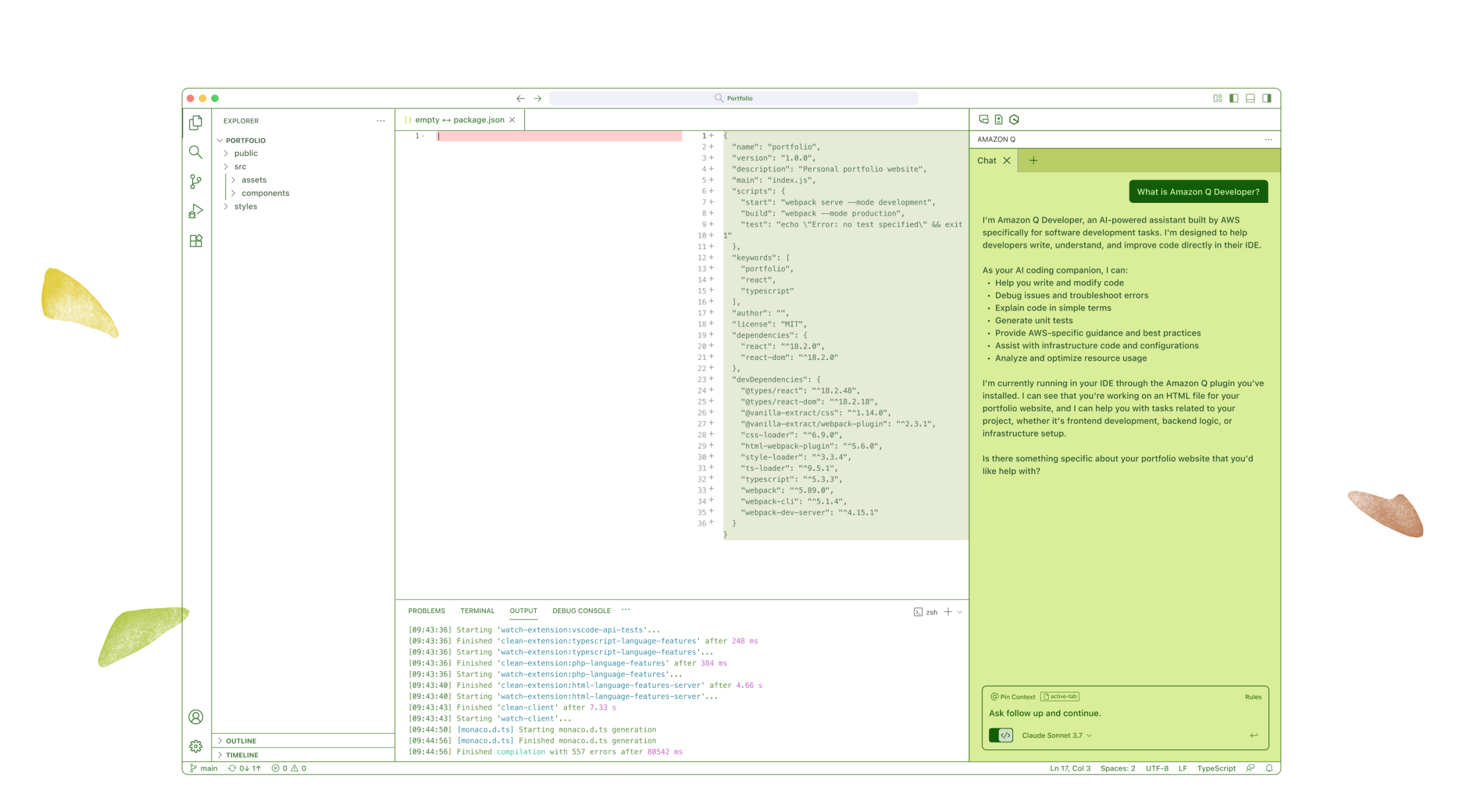Open the Source Control view
Viewport: 1463px width, 812px height.
pyautogui.click(x=195, y=182)
